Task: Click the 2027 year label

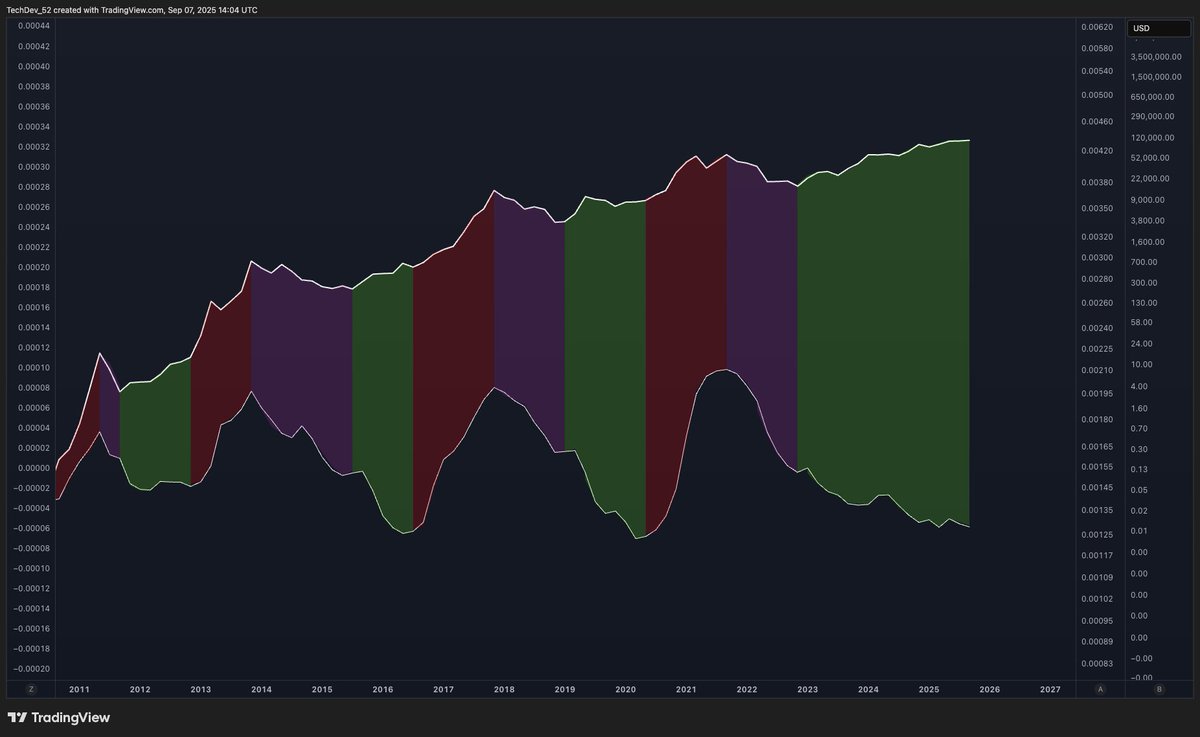Action: click(x=1051, y=690)
